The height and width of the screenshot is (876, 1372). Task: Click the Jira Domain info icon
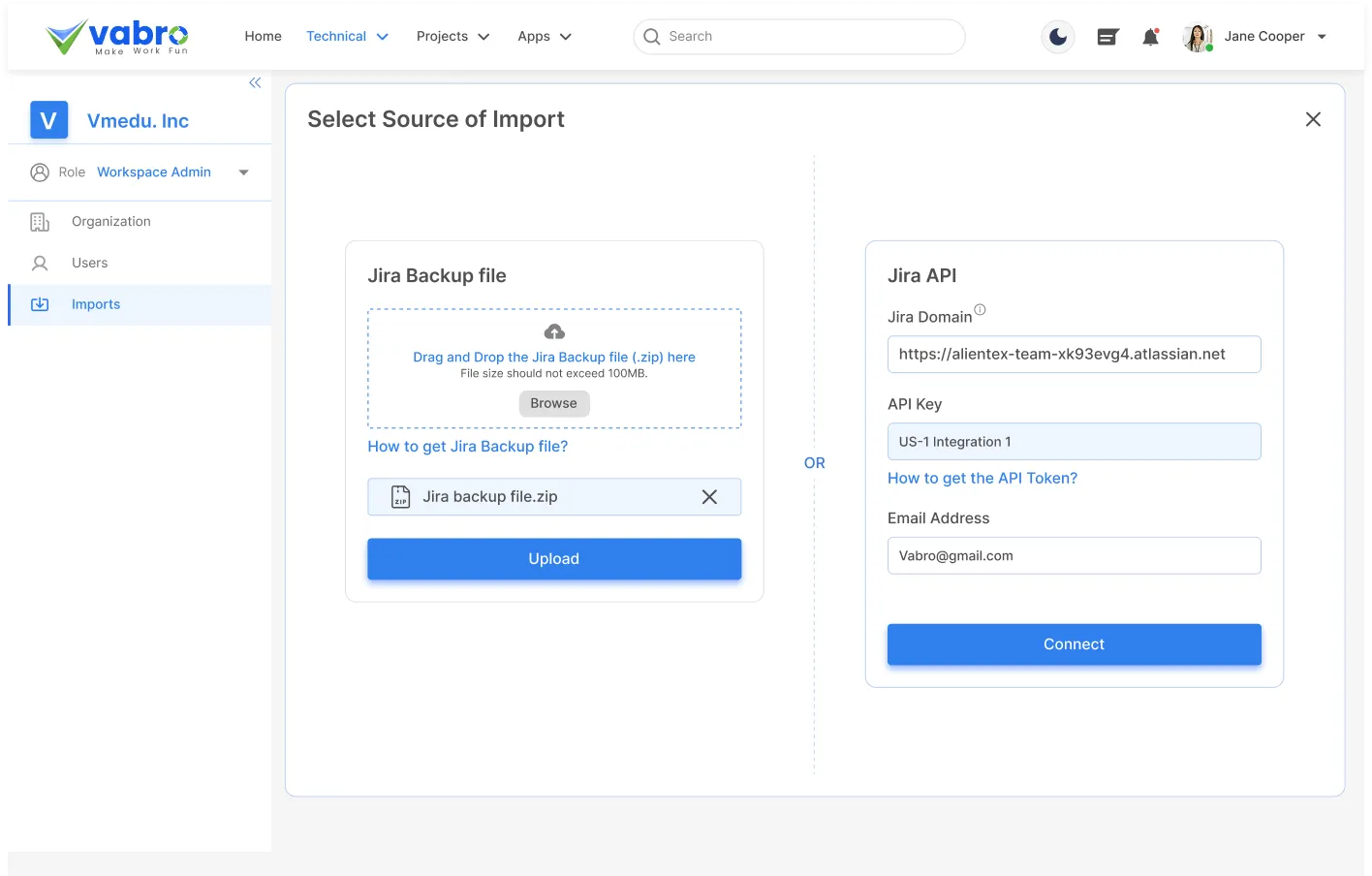pos(980,310)
